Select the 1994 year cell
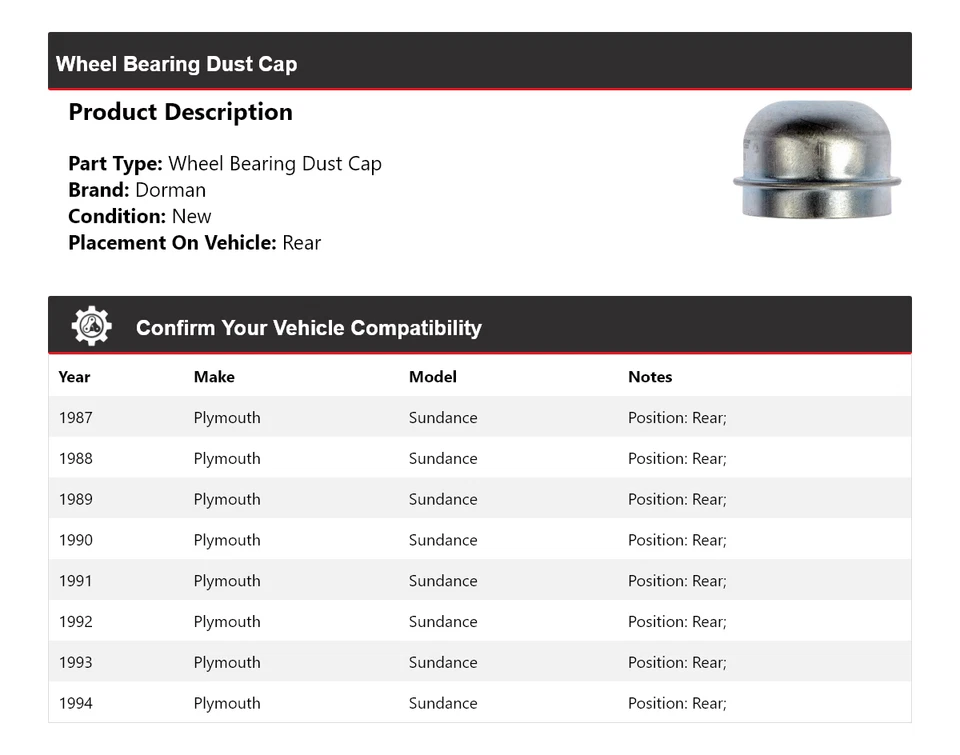The height and width of the screenshot is (755, 960). 75,703
